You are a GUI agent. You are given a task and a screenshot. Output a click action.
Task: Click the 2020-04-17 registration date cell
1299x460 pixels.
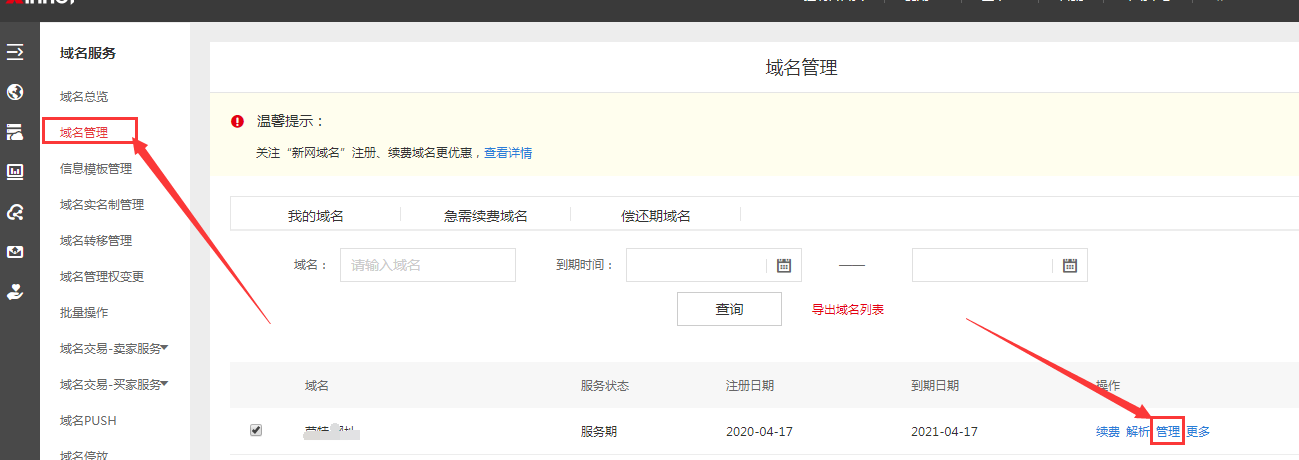pyautogui.click(x=759, y=432)
